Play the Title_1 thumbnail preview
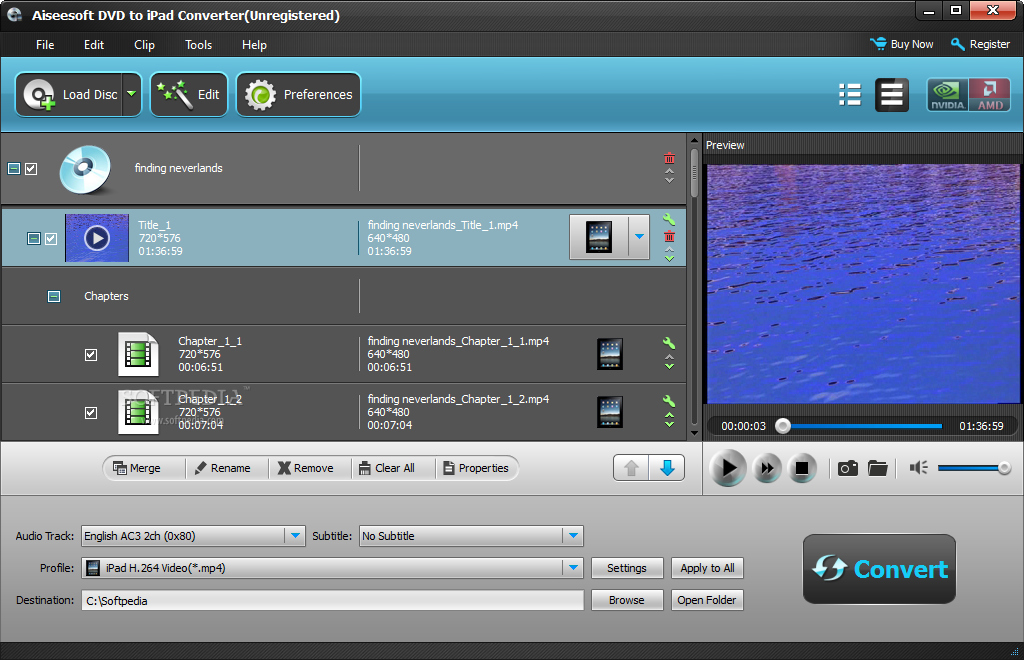 (97, 238)
